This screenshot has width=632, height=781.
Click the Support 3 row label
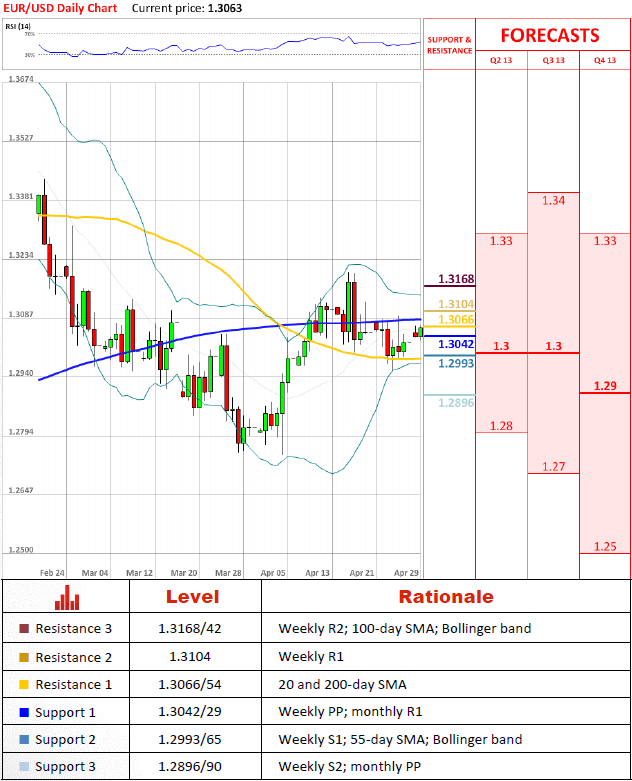[x=65, y=767]
